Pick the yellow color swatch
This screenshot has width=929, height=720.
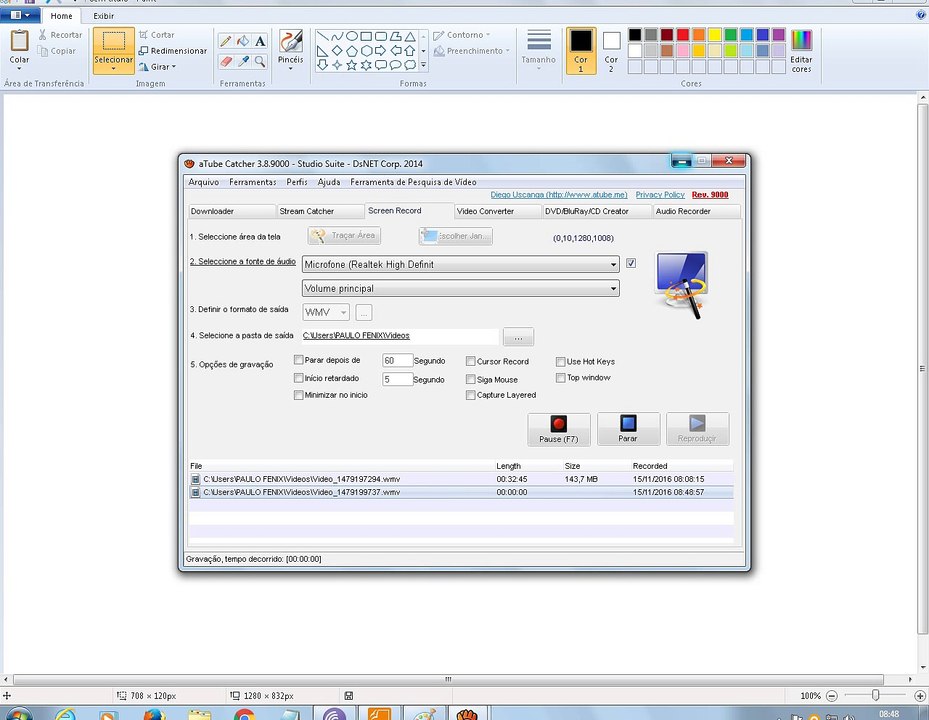[x=715, y=35]
